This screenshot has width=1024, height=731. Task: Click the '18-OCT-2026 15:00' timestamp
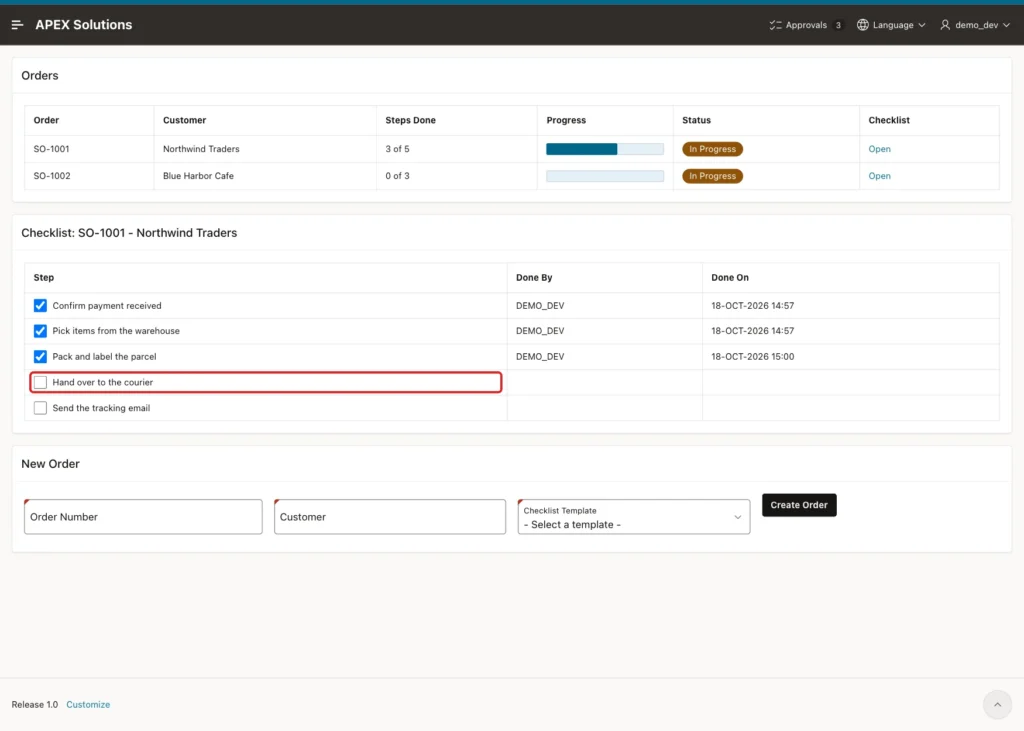click(x=753, y=357)
